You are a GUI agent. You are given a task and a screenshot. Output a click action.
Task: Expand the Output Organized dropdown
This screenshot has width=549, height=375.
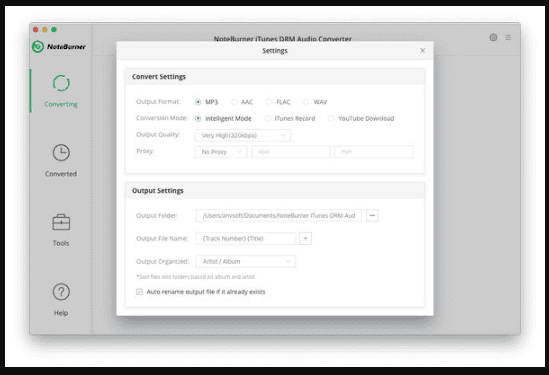tap(245, 262)
